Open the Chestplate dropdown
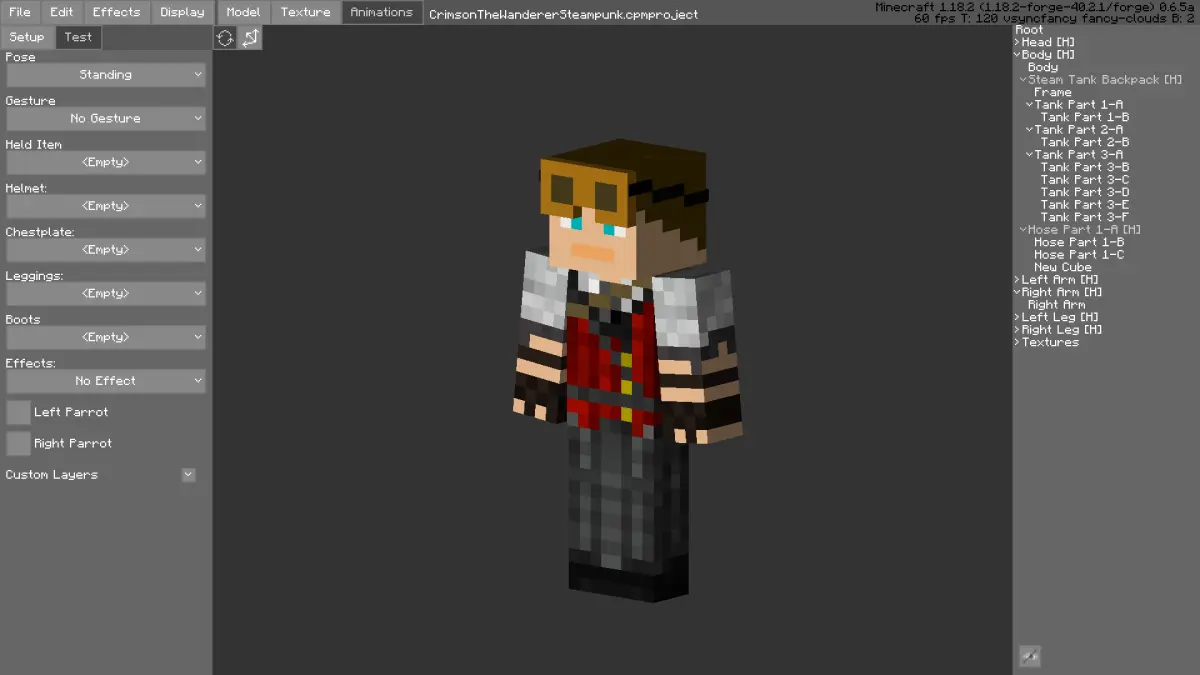This screenshot has width=1200, height=675. 106,250
